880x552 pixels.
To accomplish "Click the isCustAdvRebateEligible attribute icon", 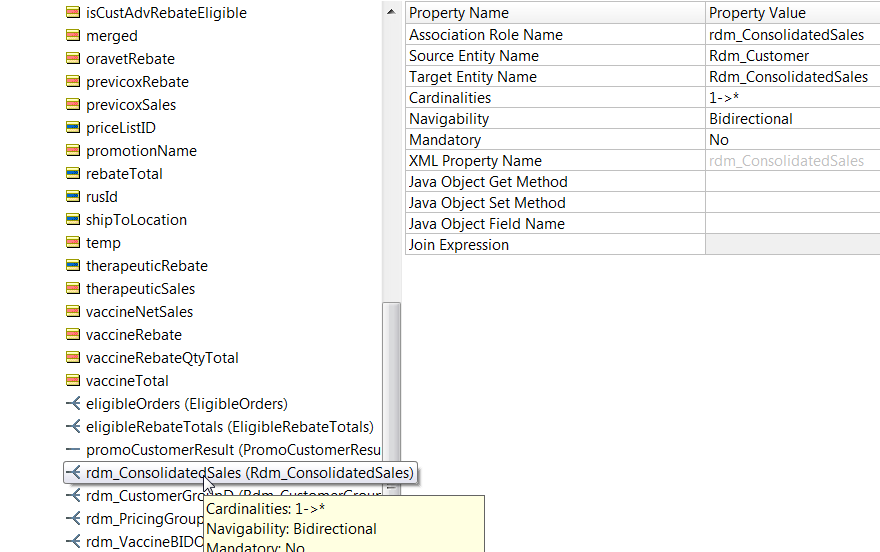I will click(x=73, y=12).
